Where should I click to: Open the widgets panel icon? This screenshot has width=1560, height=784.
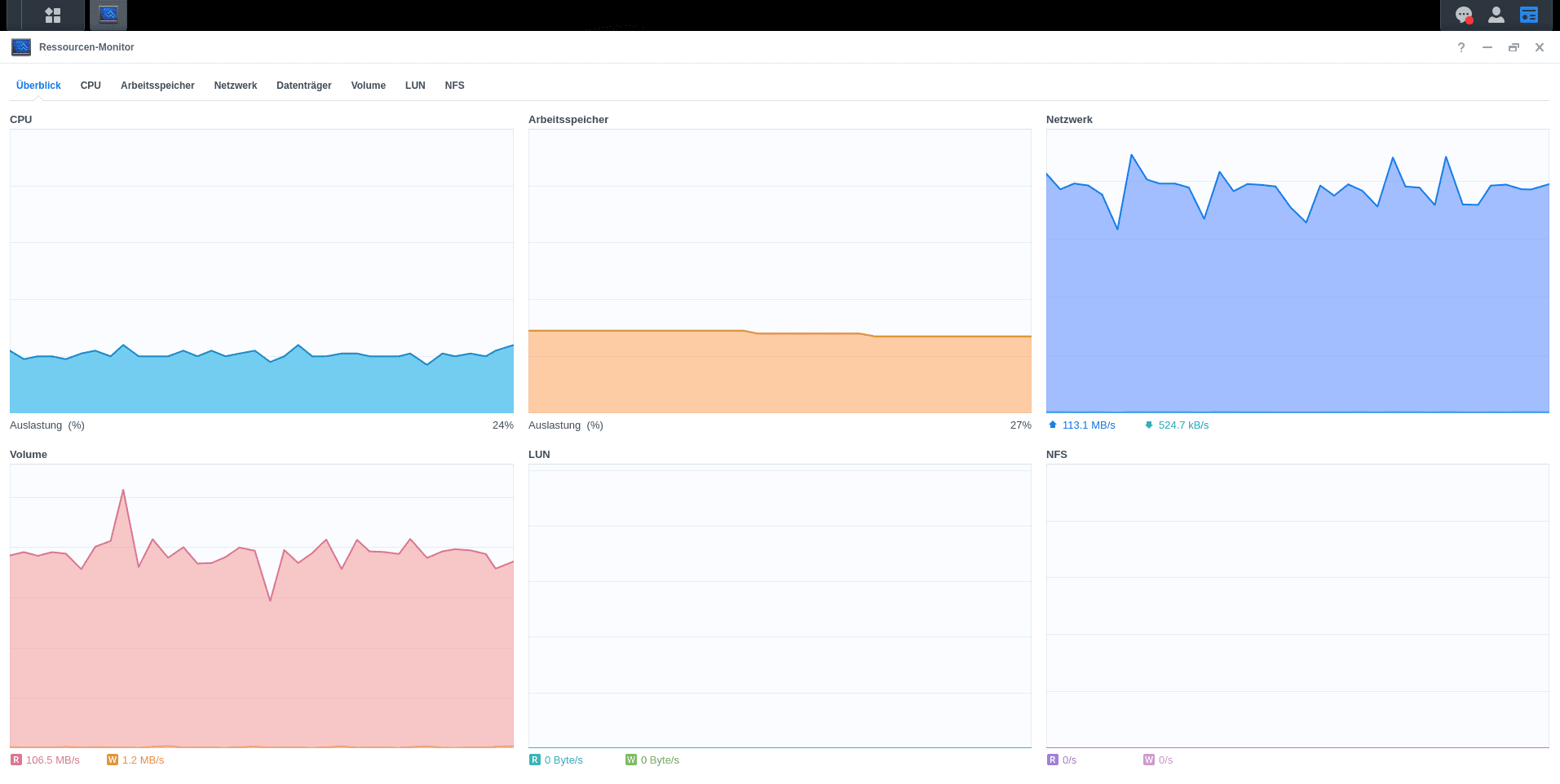1529,15
